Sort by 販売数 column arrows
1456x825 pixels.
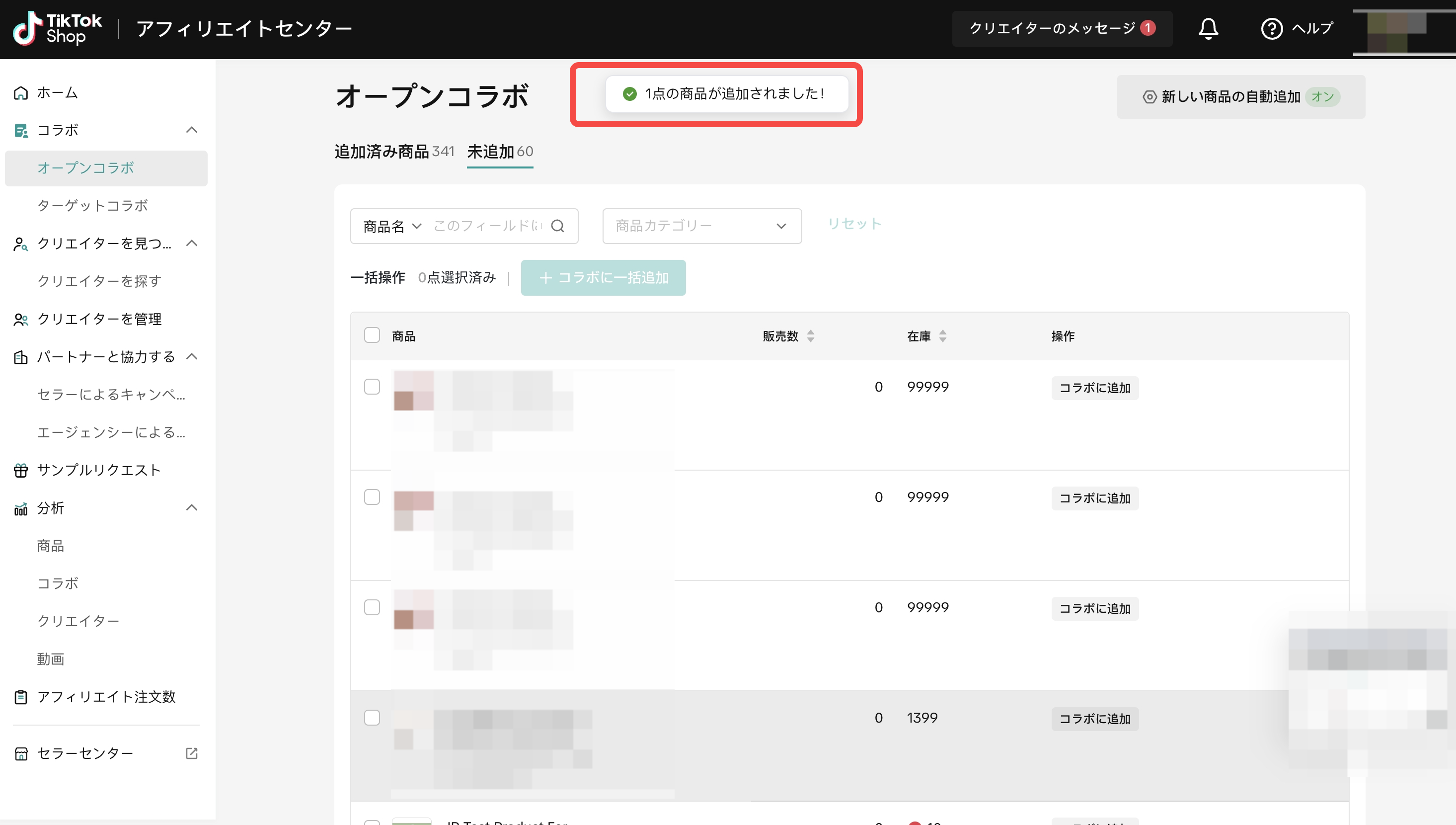(x=810, y=336)
